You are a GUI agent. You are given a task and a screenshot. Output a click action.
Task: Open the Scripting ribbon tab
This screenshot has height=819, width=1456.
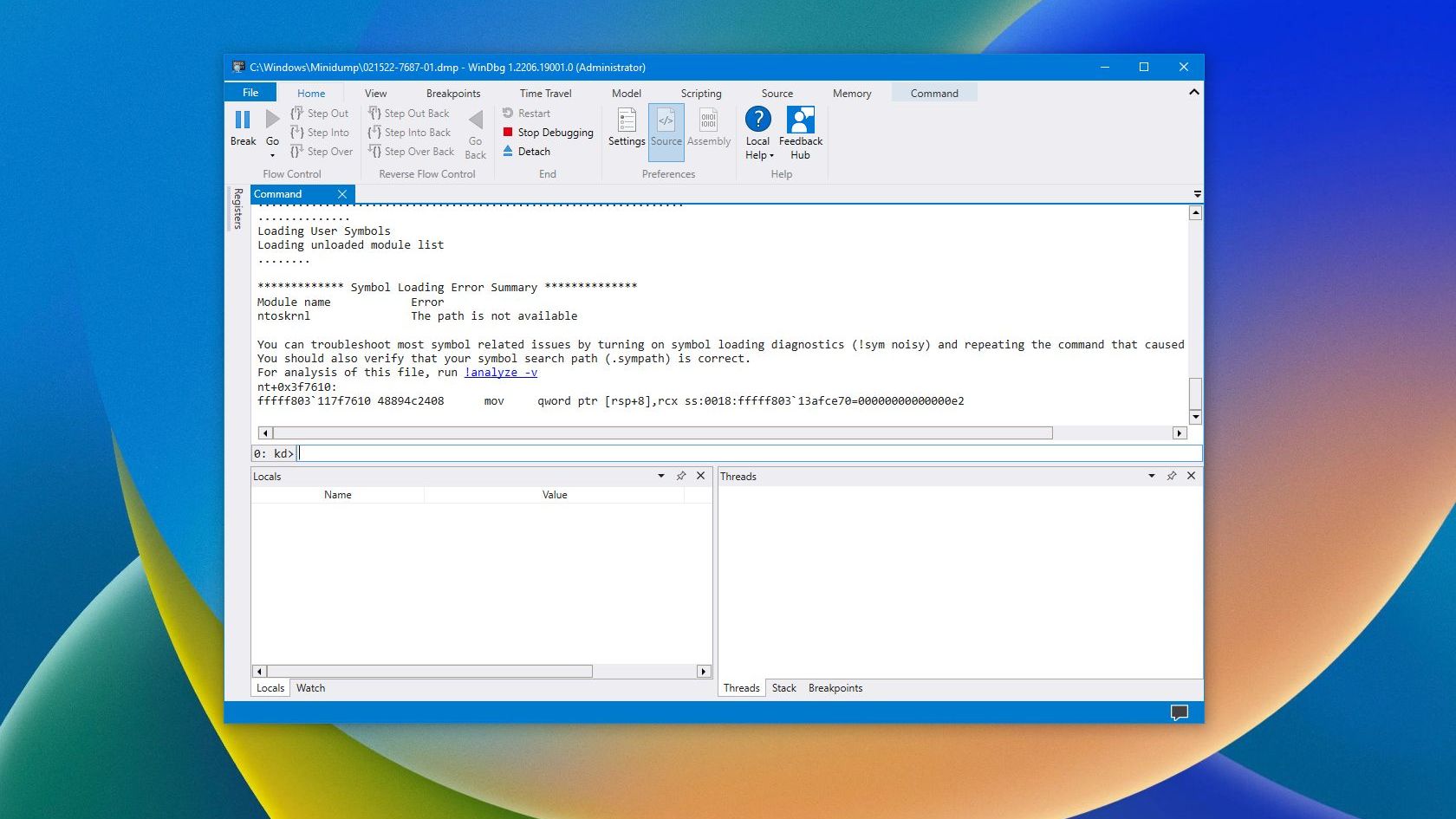tap(700, 93)
